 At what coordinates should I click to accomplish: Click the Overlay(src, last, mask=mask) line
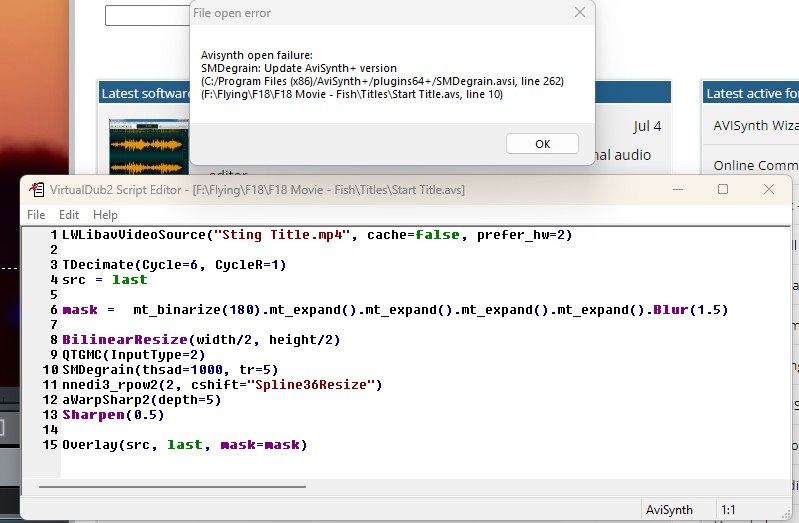point(184,445)
